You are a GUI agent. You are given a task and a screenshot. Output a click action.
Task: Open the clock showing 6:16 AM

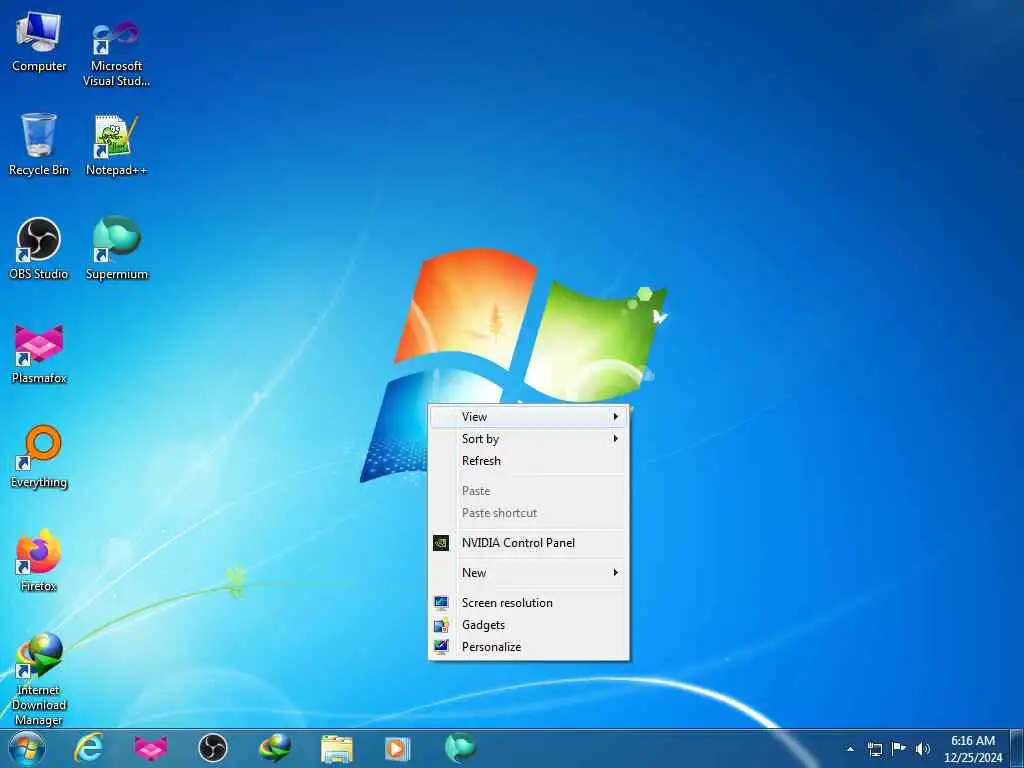[973, 748]
